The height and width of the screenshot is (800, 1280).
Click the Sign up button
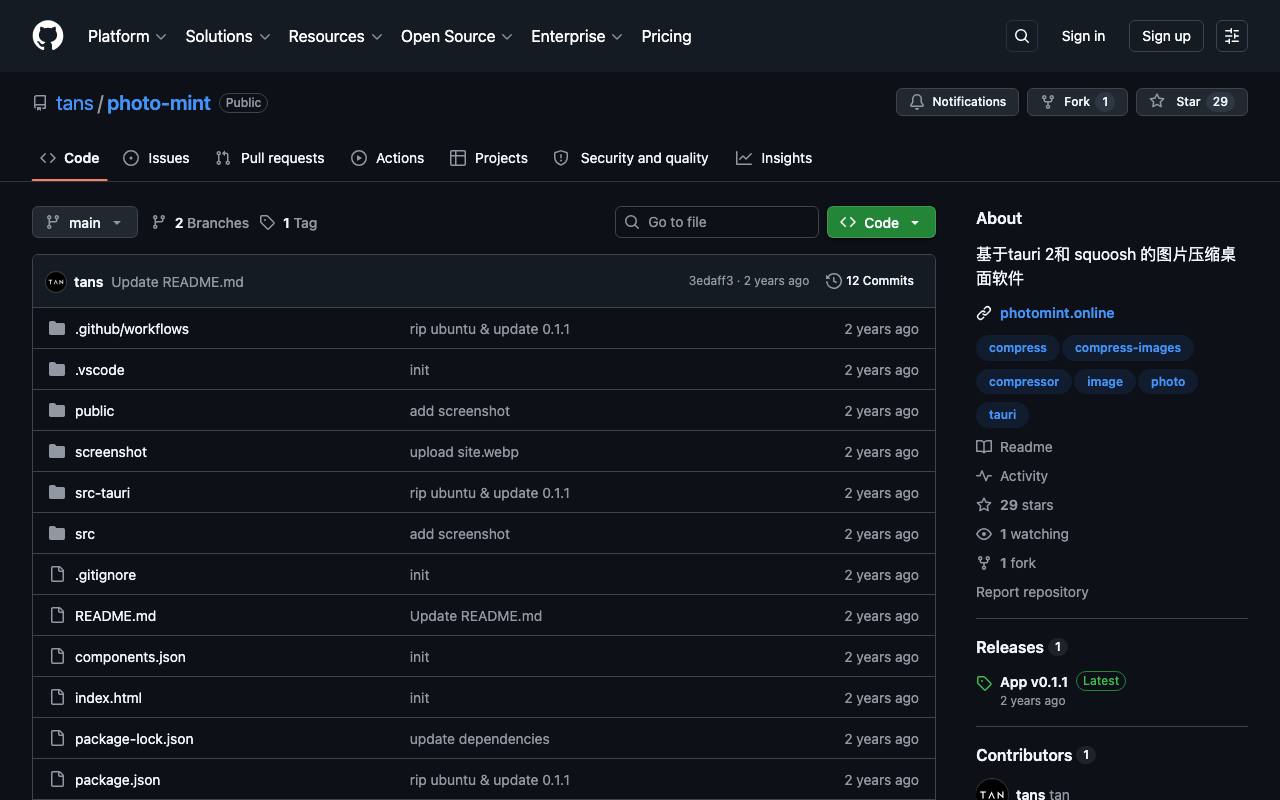coord(1166,36)
